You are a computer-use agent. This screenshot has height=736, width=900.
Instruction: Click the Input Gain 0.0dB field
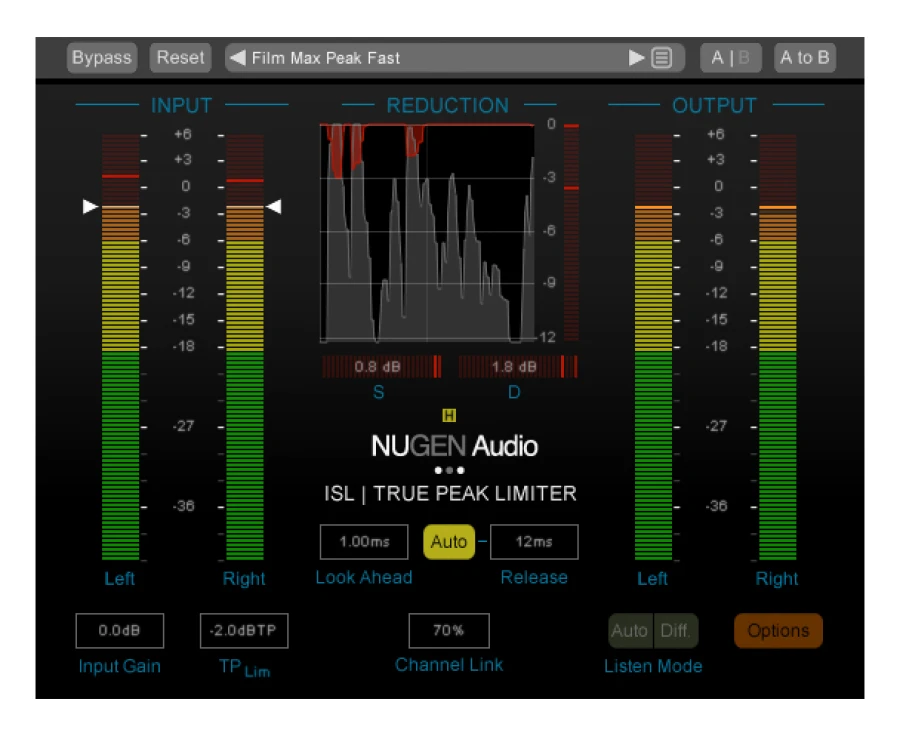[x=119, y=630]
